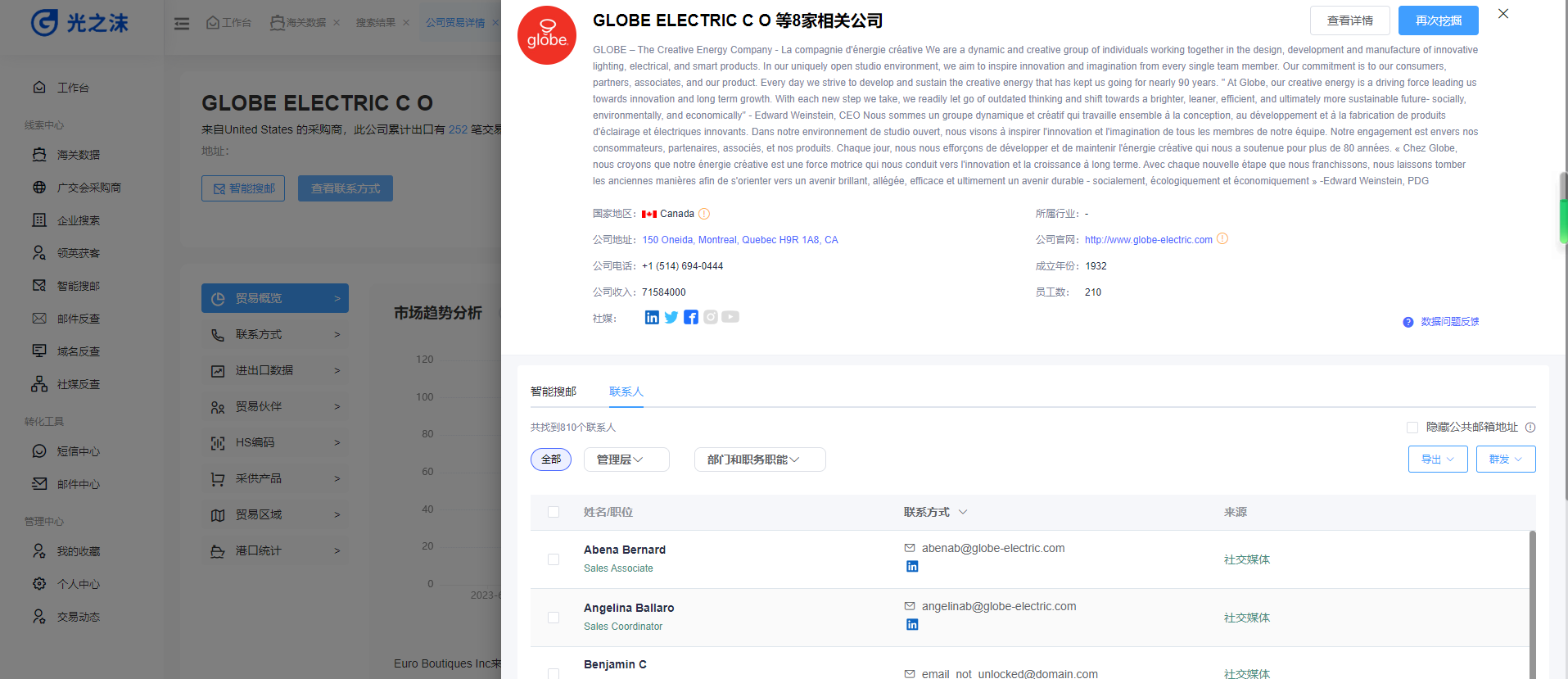Click Abena Bernard's LinkedIn icon
The image size is (1568, 679).
pos(912,567)
